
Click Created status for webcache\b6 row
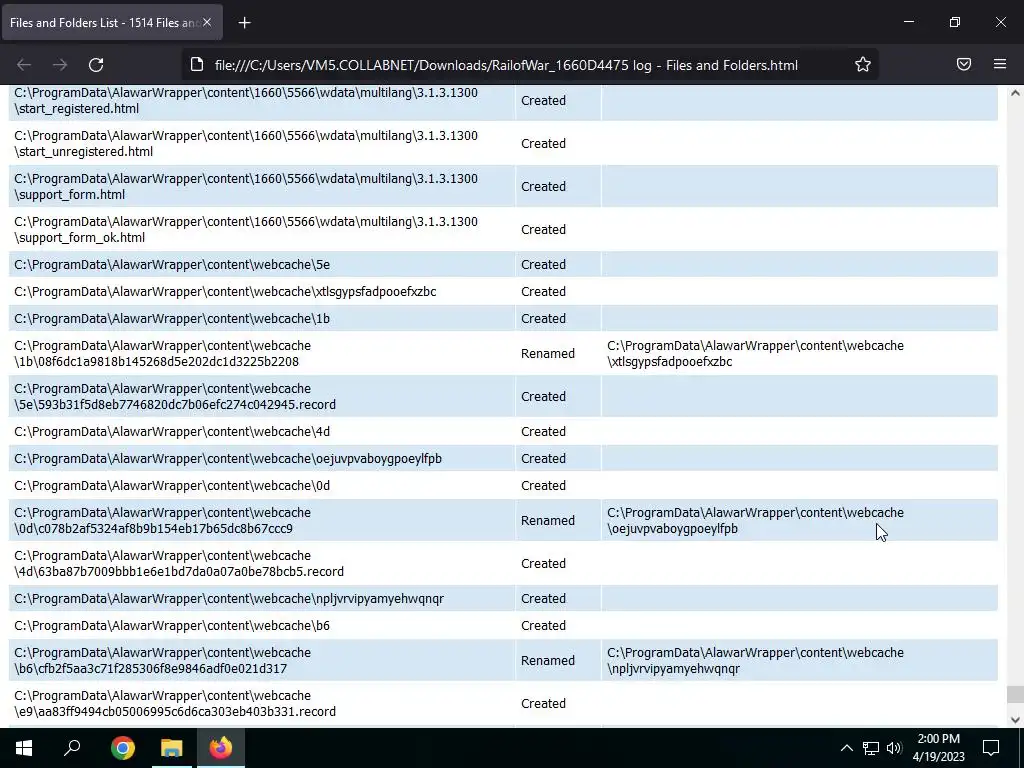click(543, 626)
